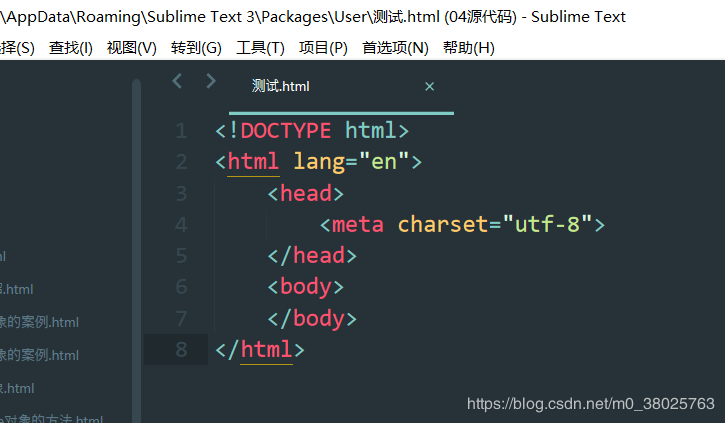This screenshot has height=423, width=725.
Task: Go to previous tab with left arrow
Action: pyautogui.click(x=177, y=81)
